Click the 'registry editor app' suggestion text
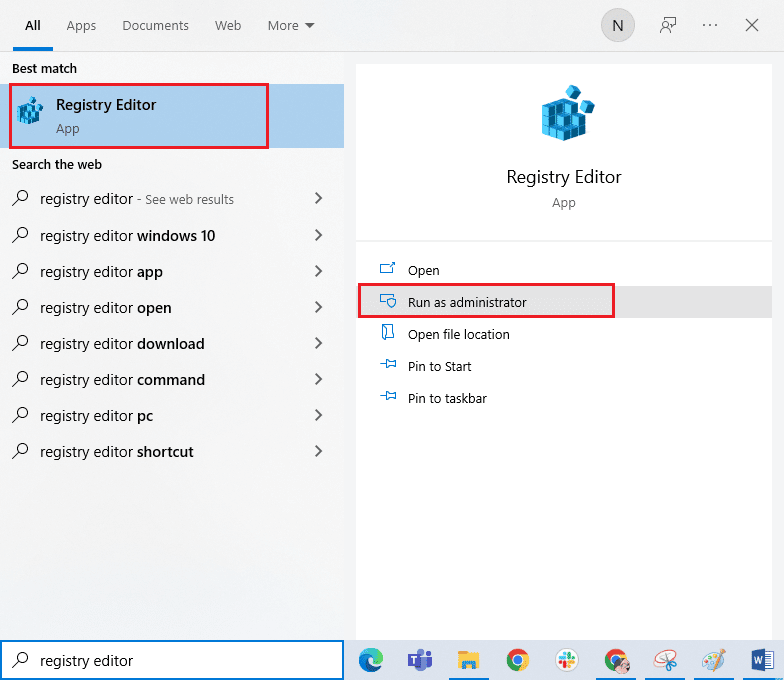 tap(102, 272)
